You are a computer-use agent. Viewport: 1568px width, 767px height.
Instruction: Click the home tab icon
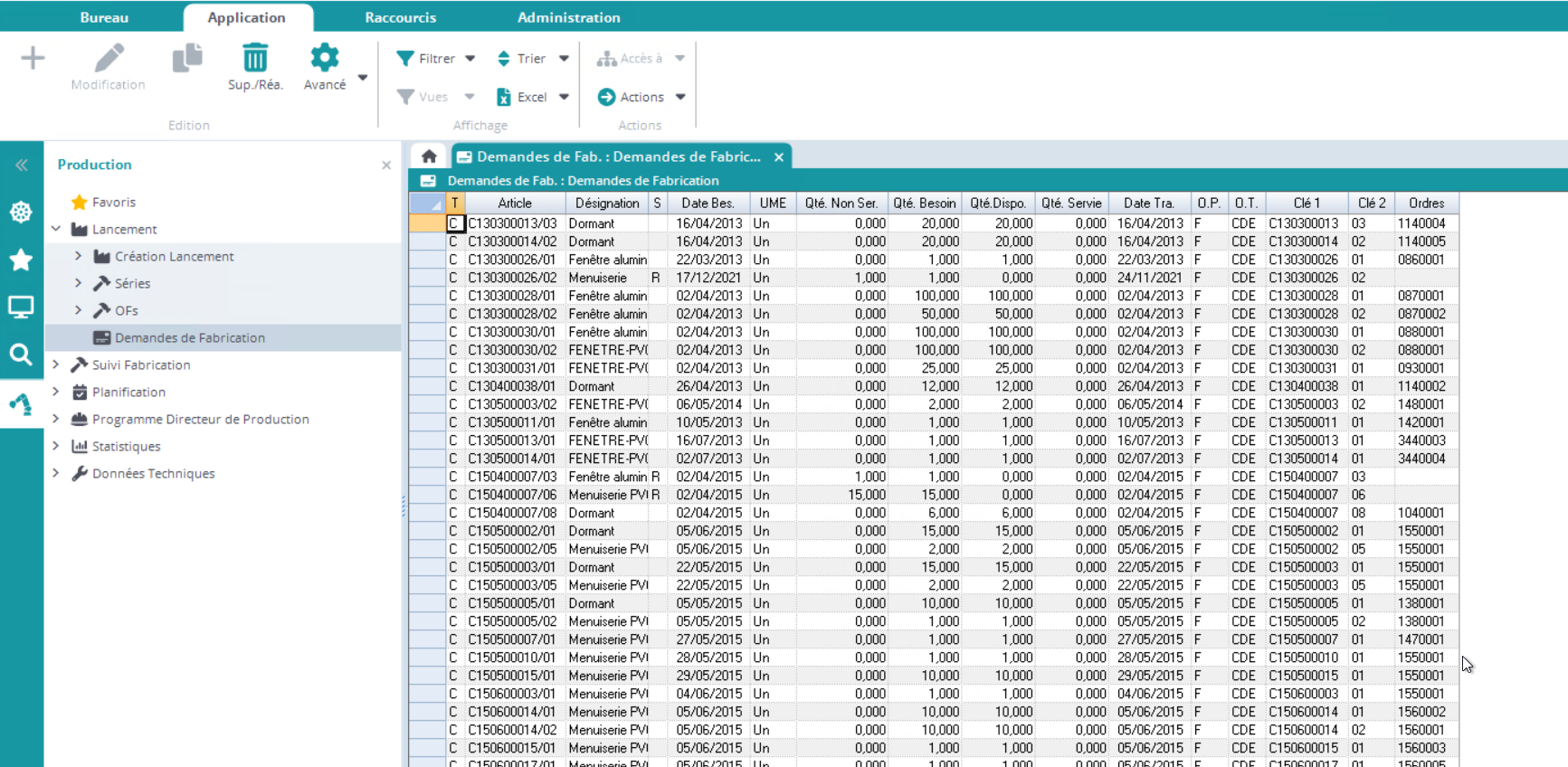click(429, 156)
